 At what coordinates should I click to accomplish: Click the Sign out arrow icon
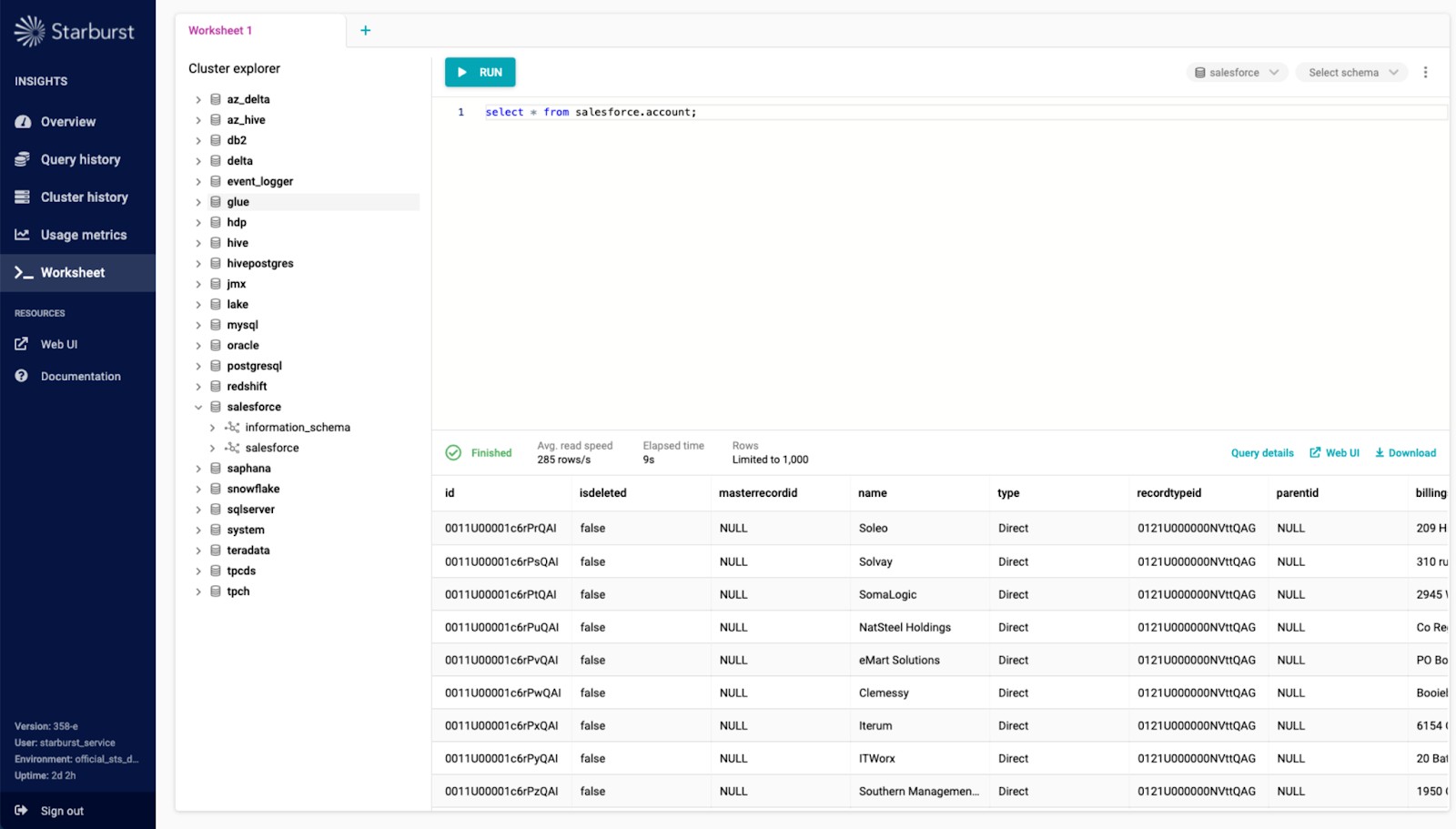point(21,811)
